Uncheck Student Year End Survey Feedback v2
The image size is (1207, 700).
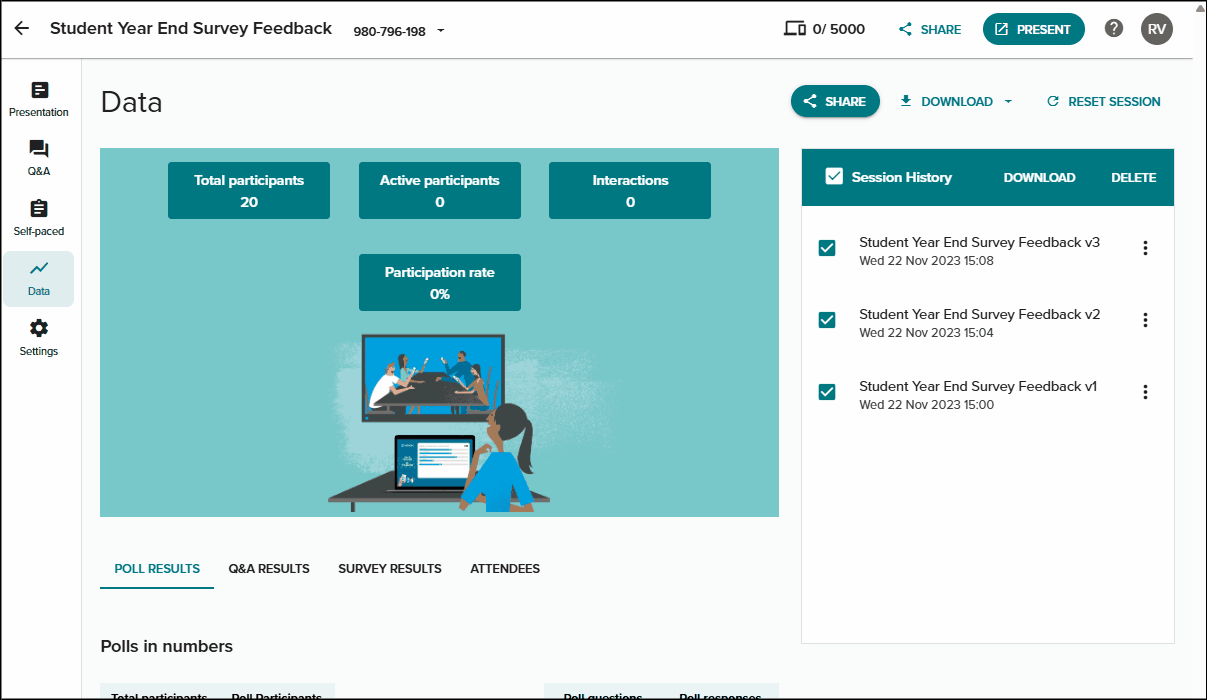click(827, 320)
